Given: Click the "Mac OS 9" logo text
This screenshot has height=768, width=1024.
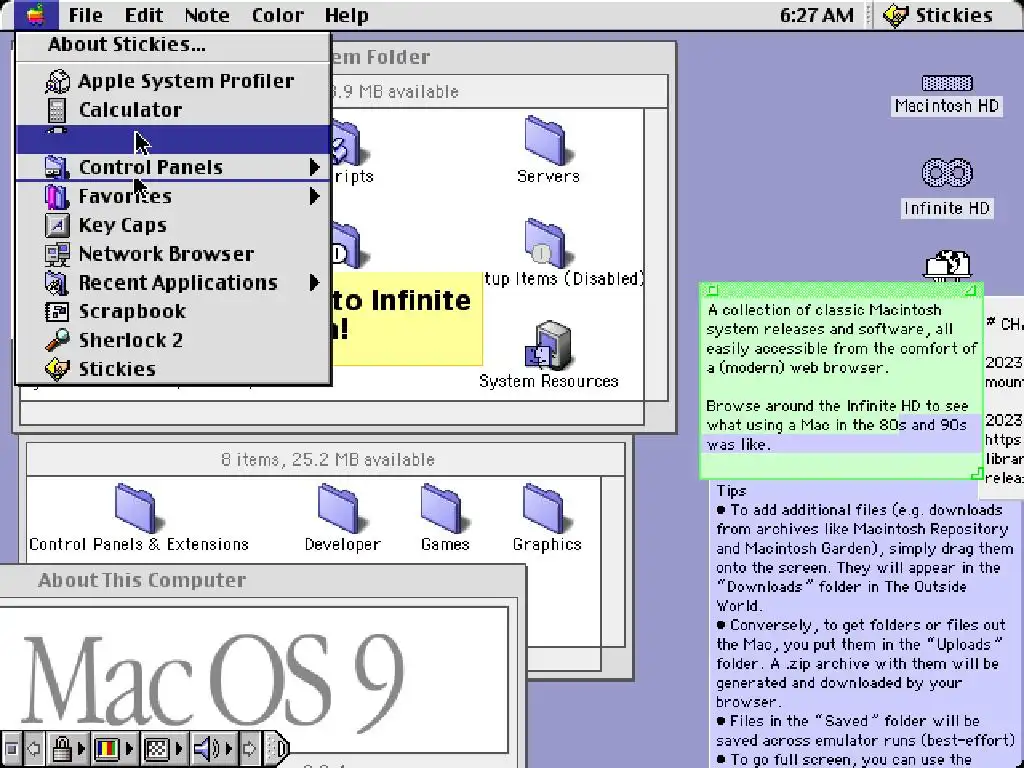Looking at the screenshot, I should pos(214,682).
